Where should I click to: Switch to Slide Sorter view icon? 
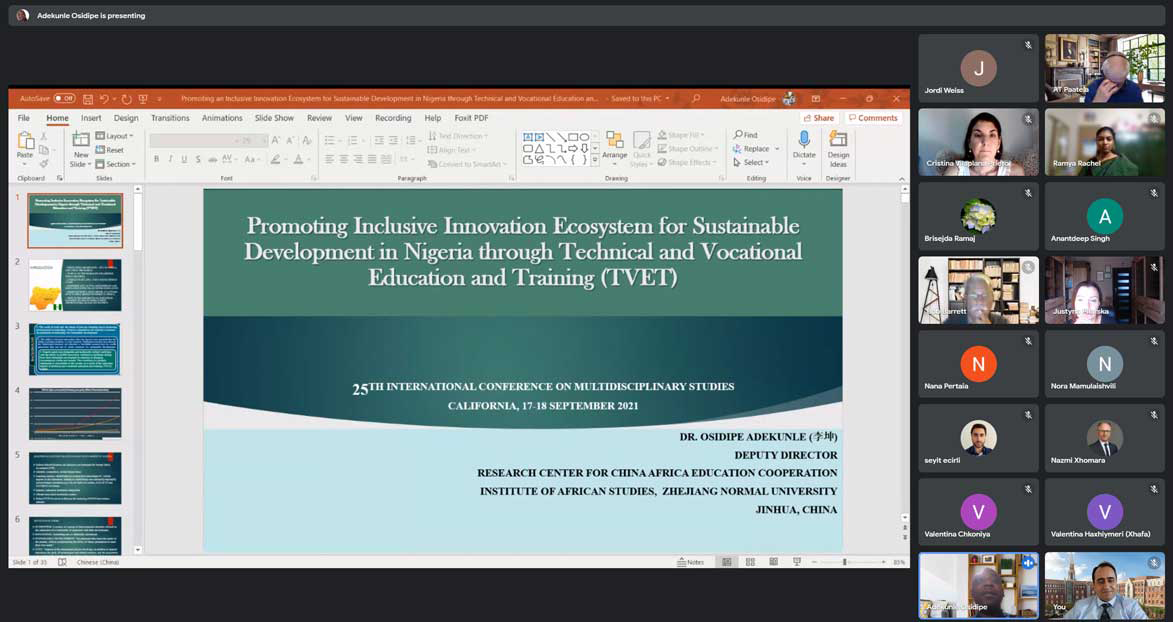tap(750, 562)
